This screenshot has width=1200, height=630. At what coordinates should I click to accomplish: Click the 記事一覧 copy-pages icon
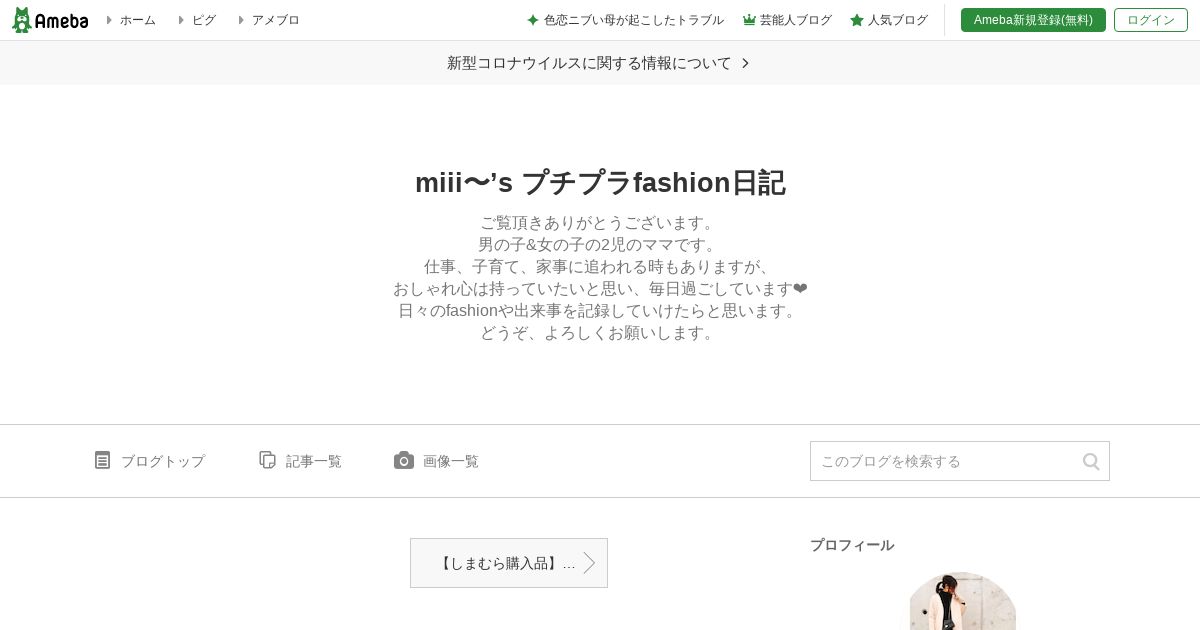(x=267, y=460)
